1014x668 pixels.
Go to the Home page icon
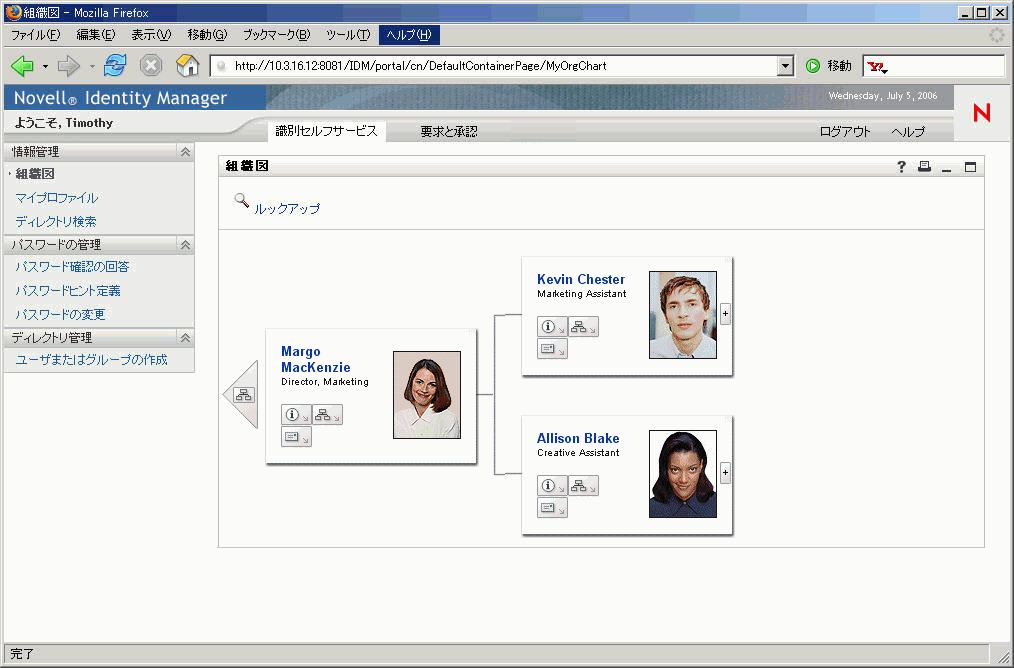click(x=188, y=65)
